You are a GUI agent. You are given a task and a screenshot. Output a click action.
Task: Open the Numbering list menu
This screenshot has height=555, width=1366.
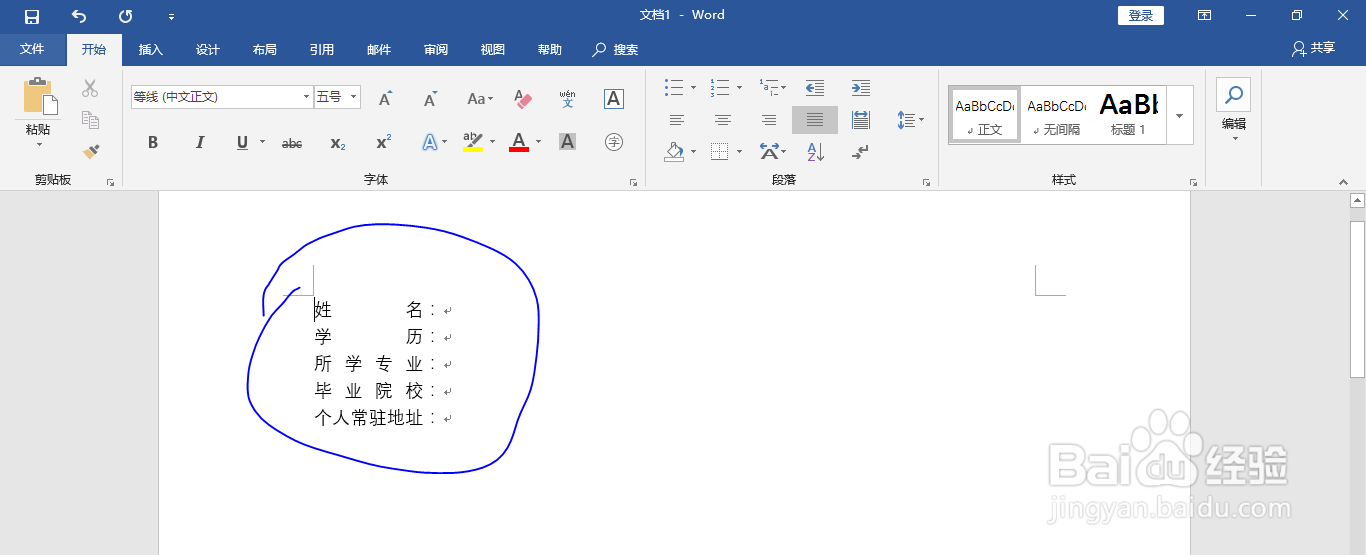click(726, 88)
